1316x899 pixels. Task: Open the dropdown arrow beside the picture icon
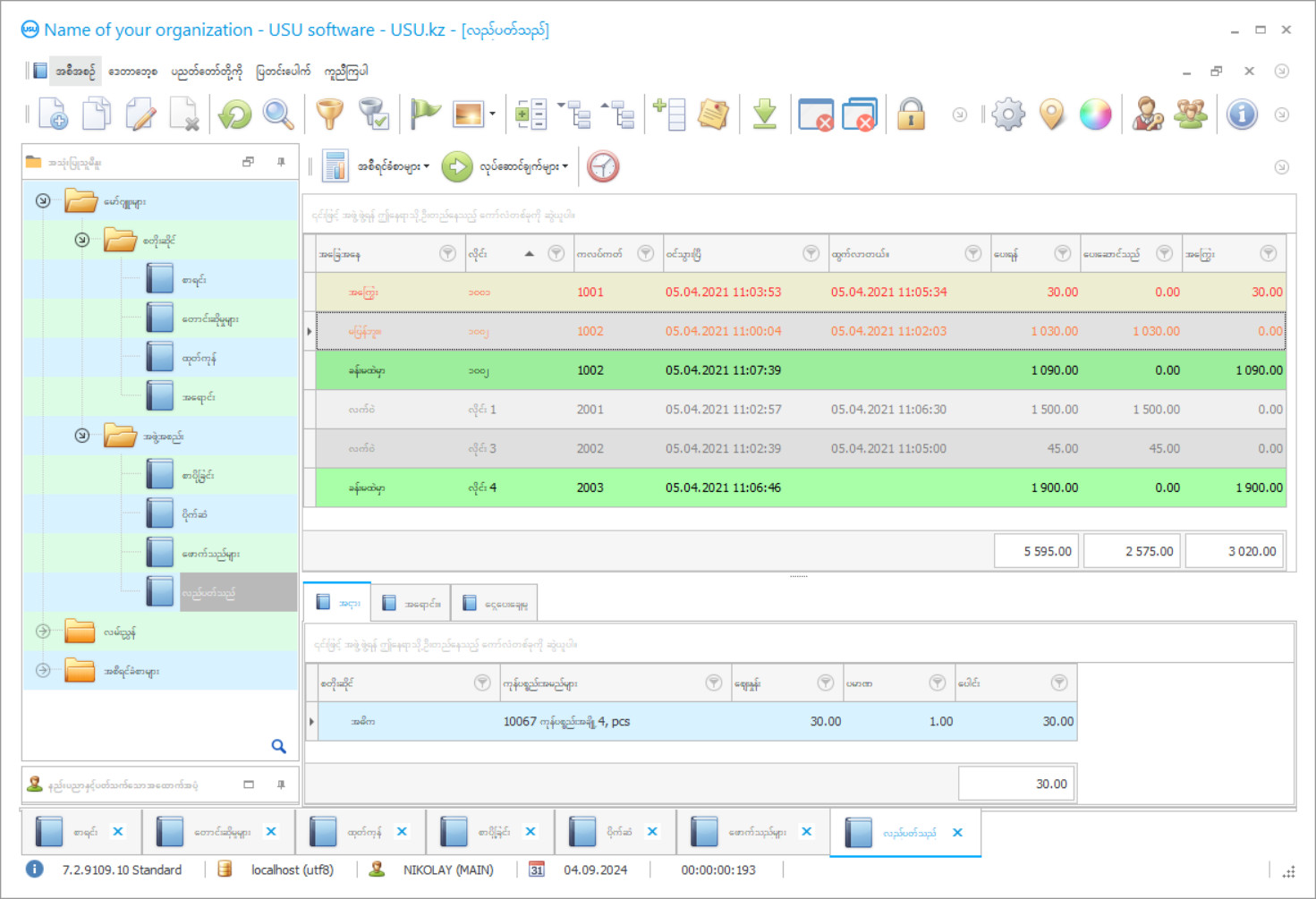click(x=492, y=114)
